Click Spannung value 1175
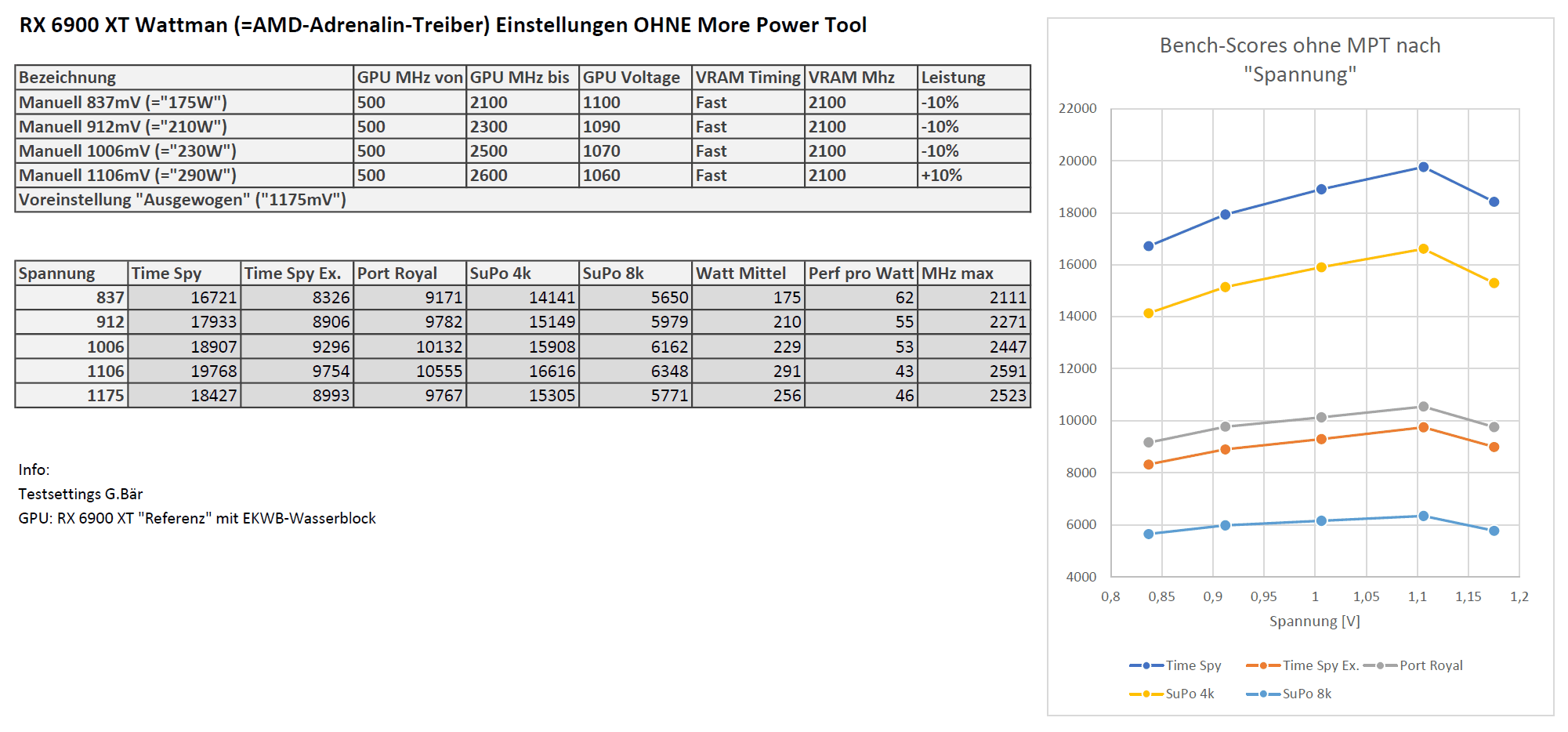 coord(71,395)
